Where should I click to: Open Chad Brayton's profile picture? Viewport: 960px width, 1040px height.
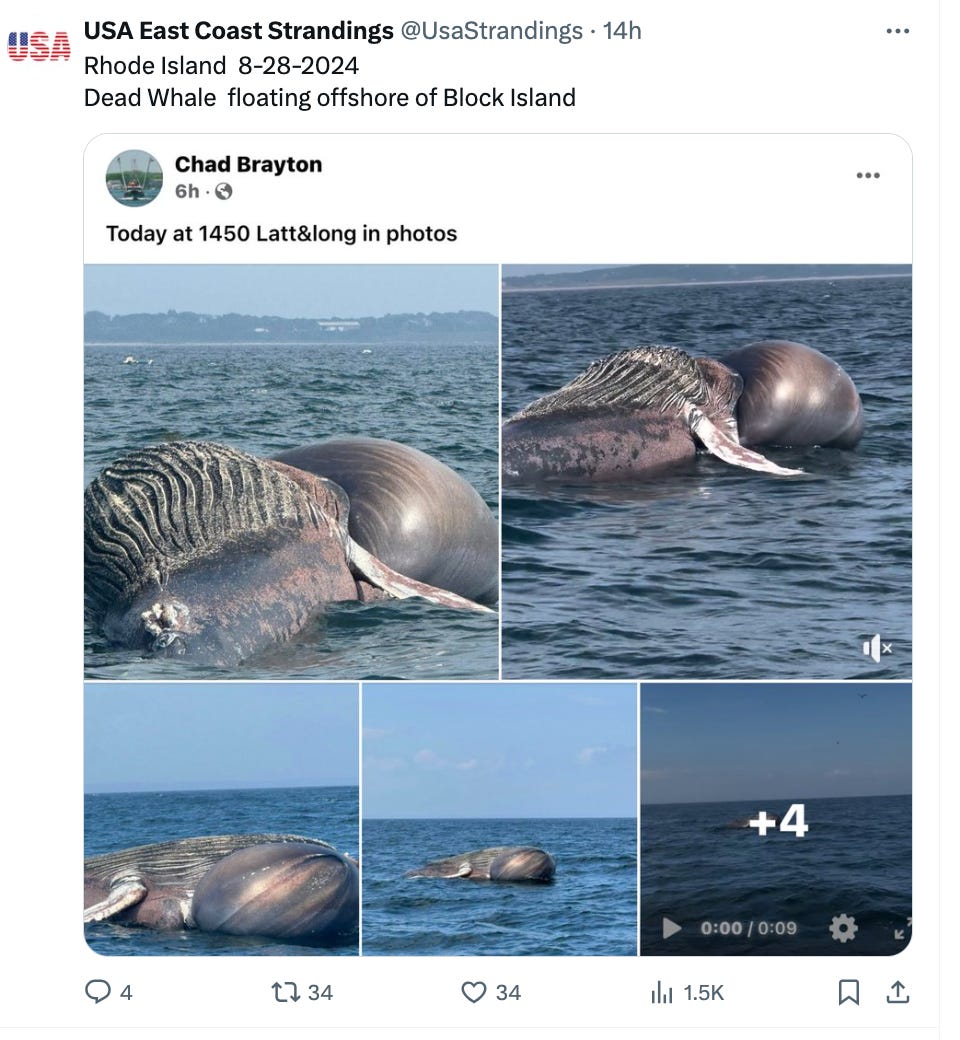[135, 178]
